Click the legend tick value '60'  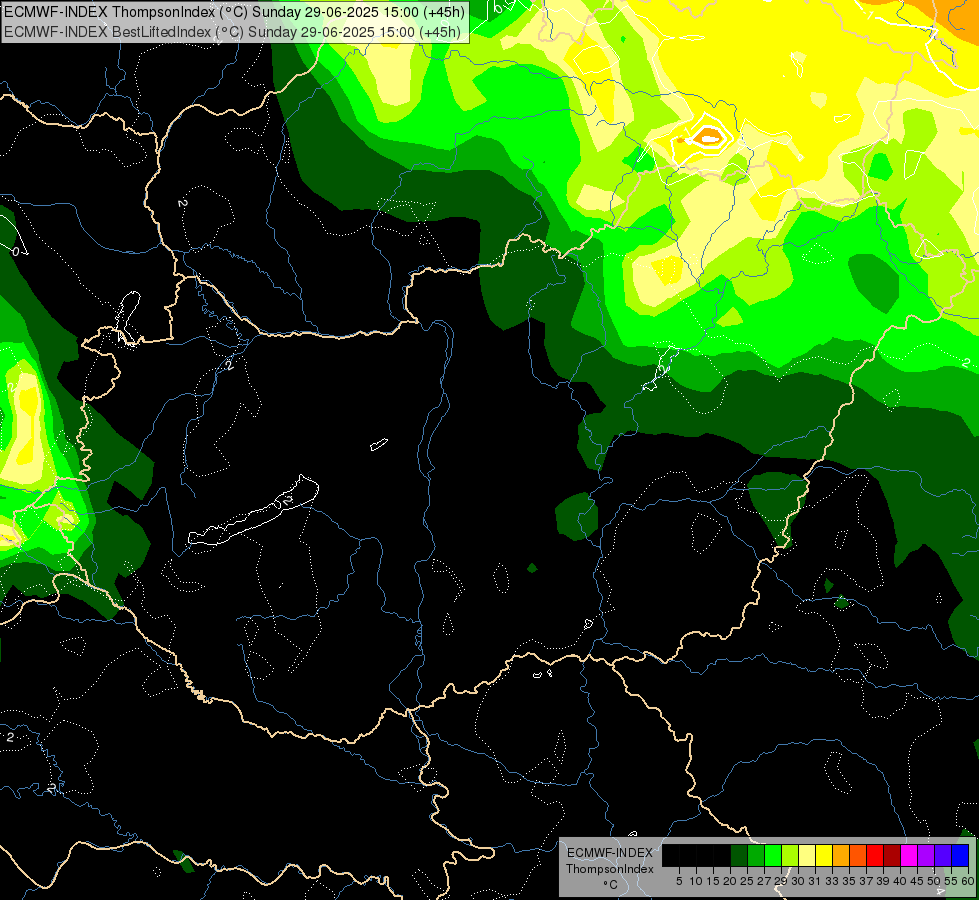(x=968, y=881)
